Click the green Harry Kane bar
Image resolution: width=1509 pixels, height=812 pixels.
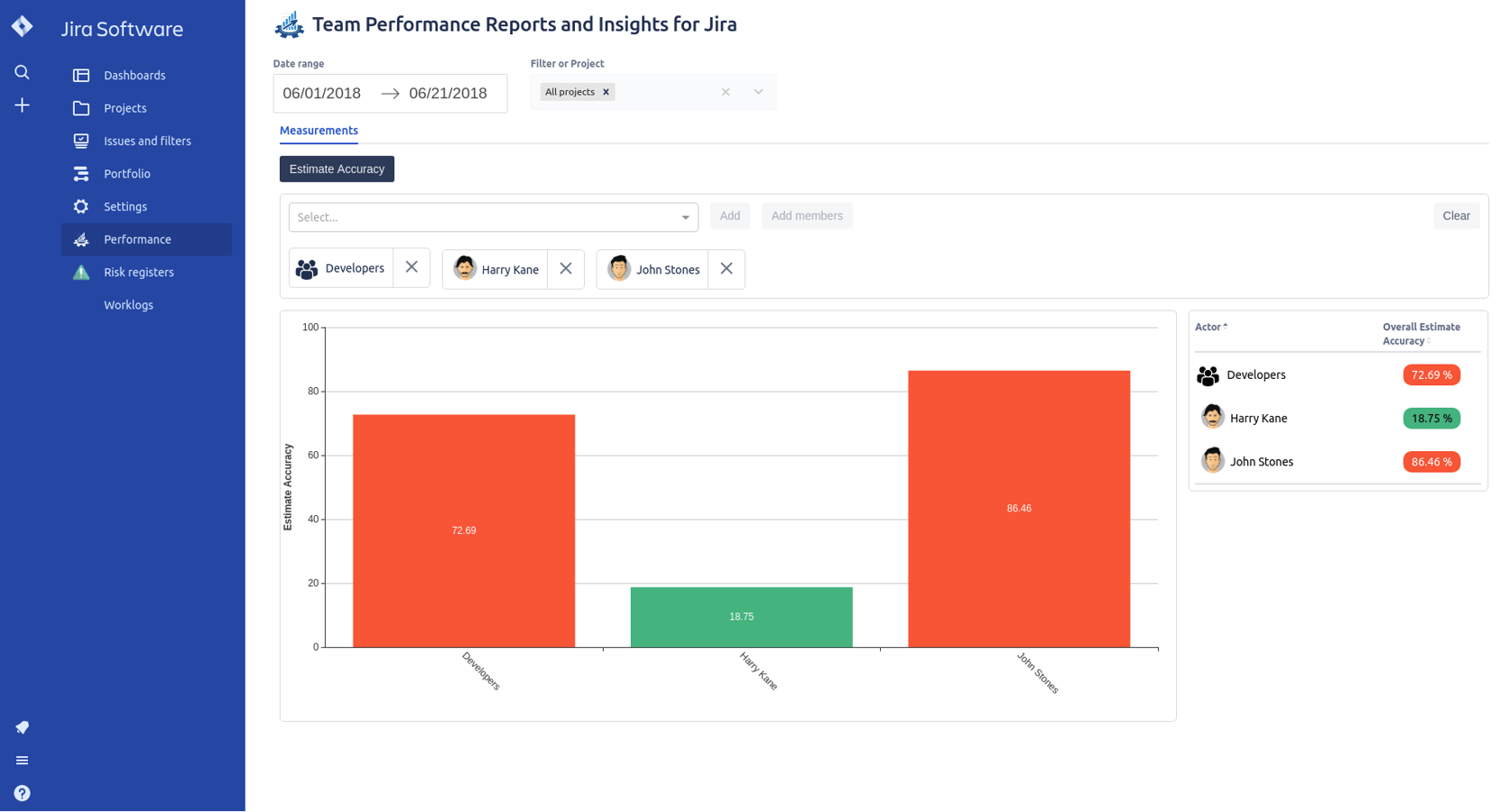pos(741,617)
